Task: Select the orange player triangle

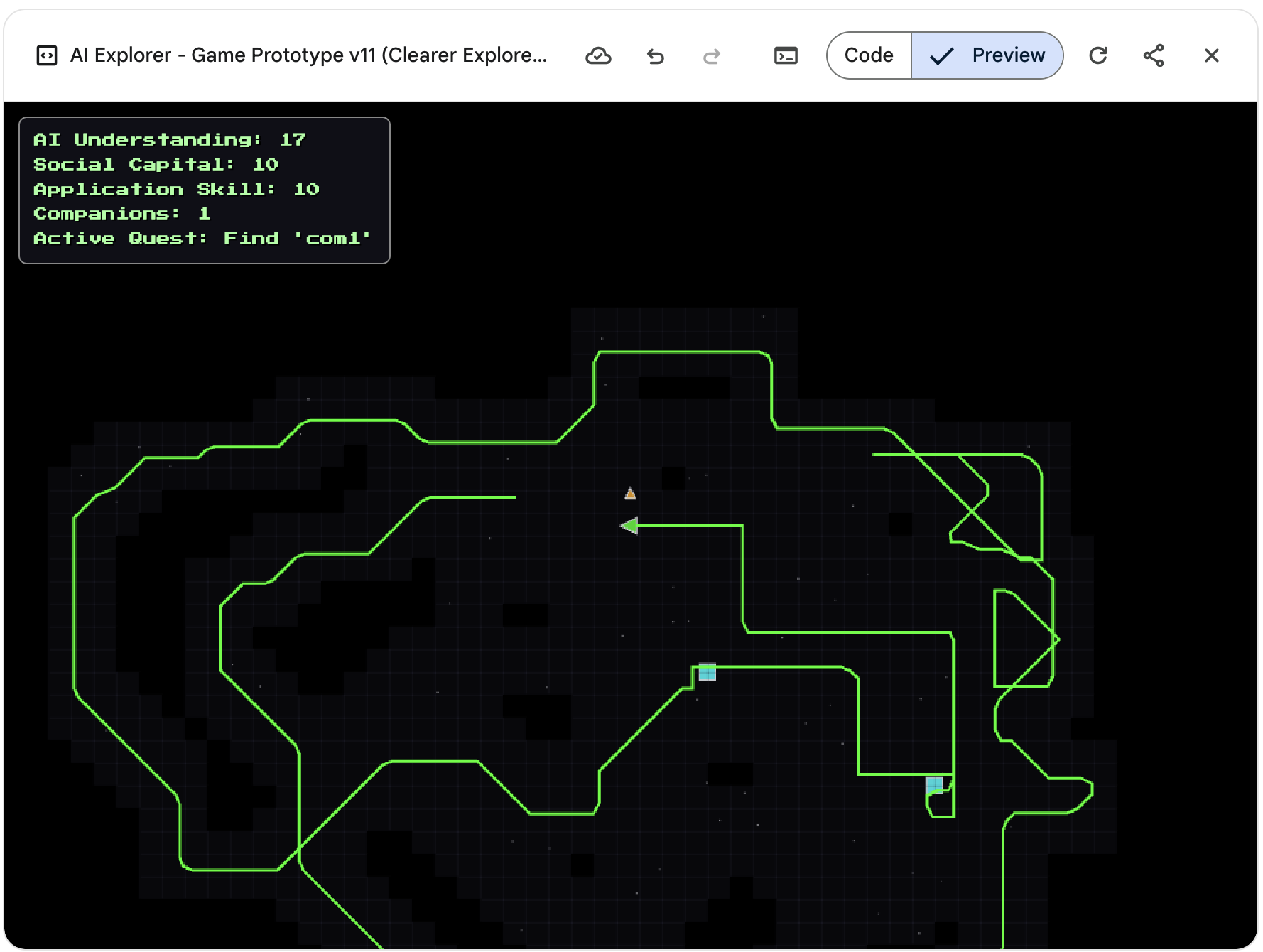Action: (x=631, y=493)
